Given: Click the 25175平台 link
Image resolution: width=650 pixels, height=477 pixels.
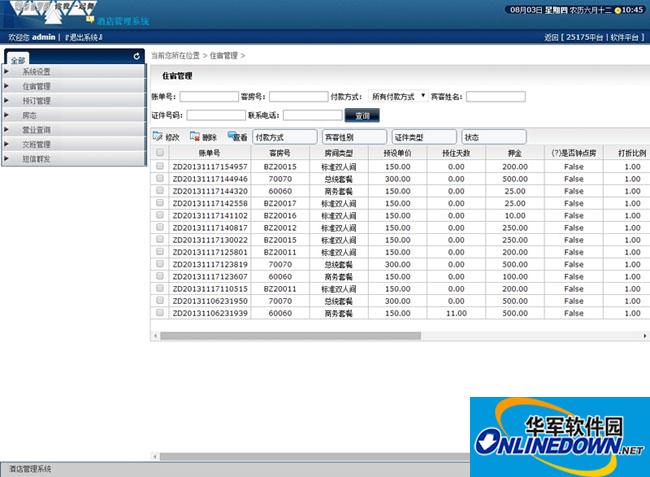Looking at the screenshot, I should click(x=584, y=37).
